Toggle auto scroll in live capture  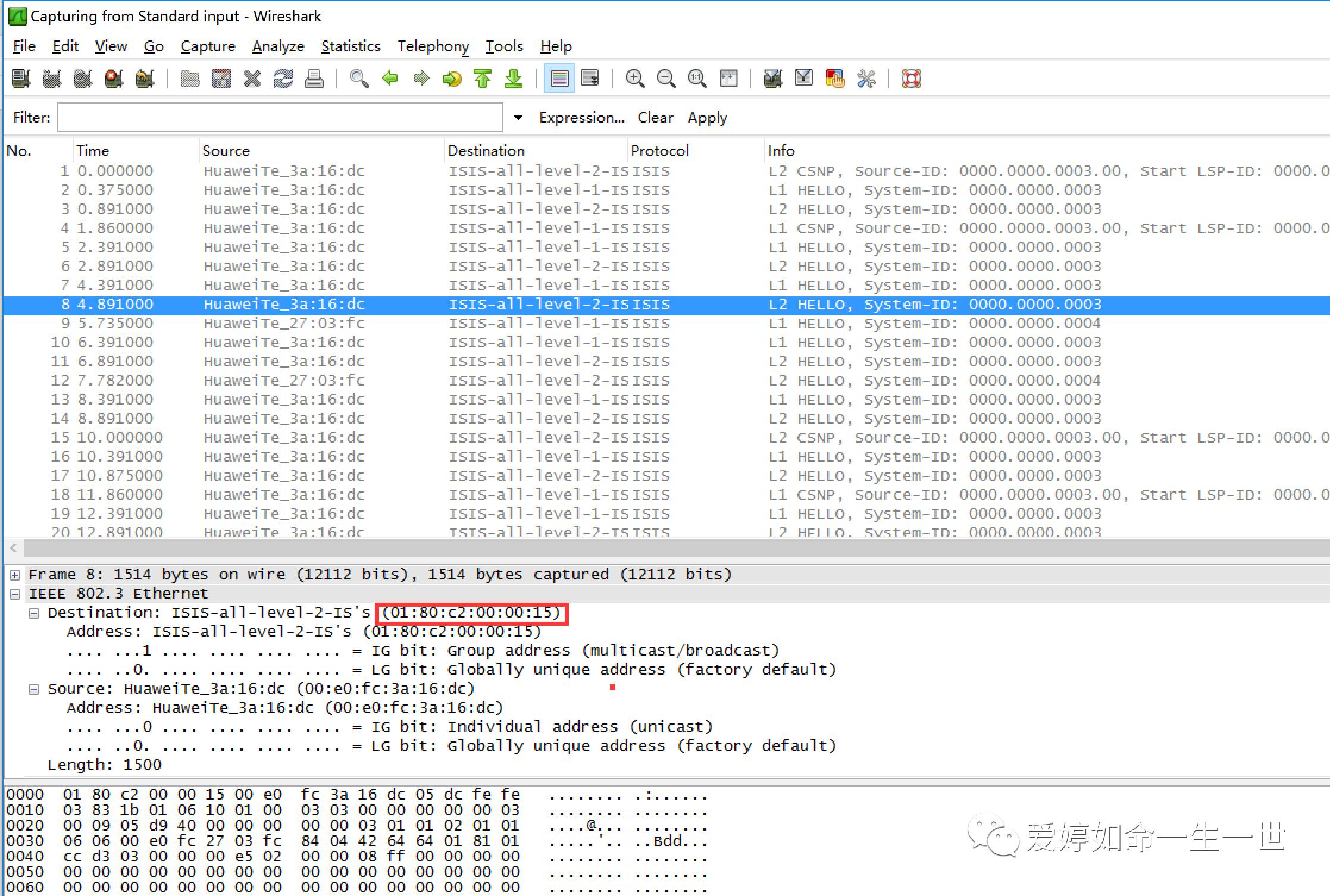[590, 79]
